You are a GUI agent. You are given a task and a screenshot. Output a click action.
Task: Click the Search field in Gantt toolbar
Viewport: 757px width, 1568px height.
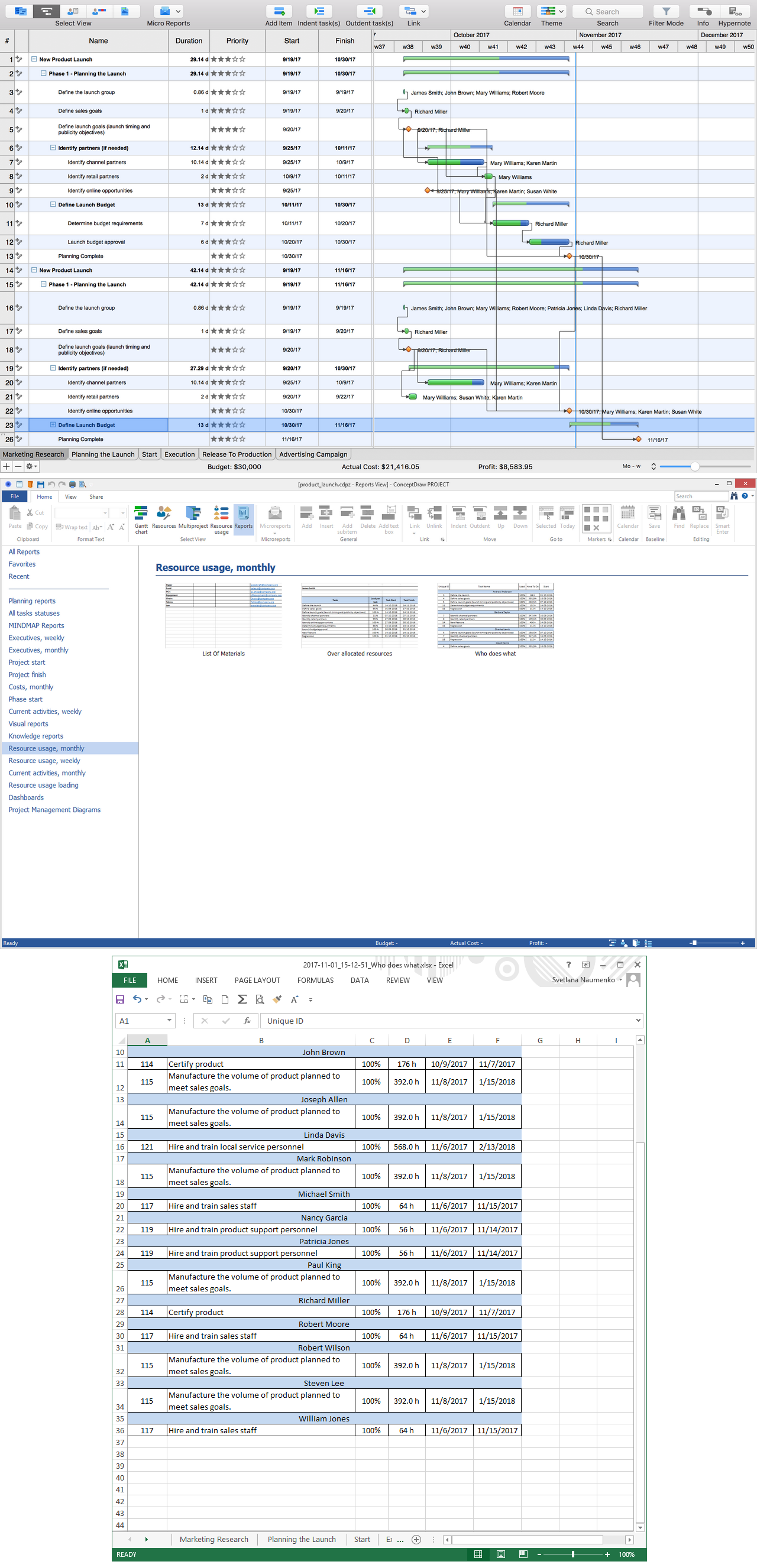608,11
